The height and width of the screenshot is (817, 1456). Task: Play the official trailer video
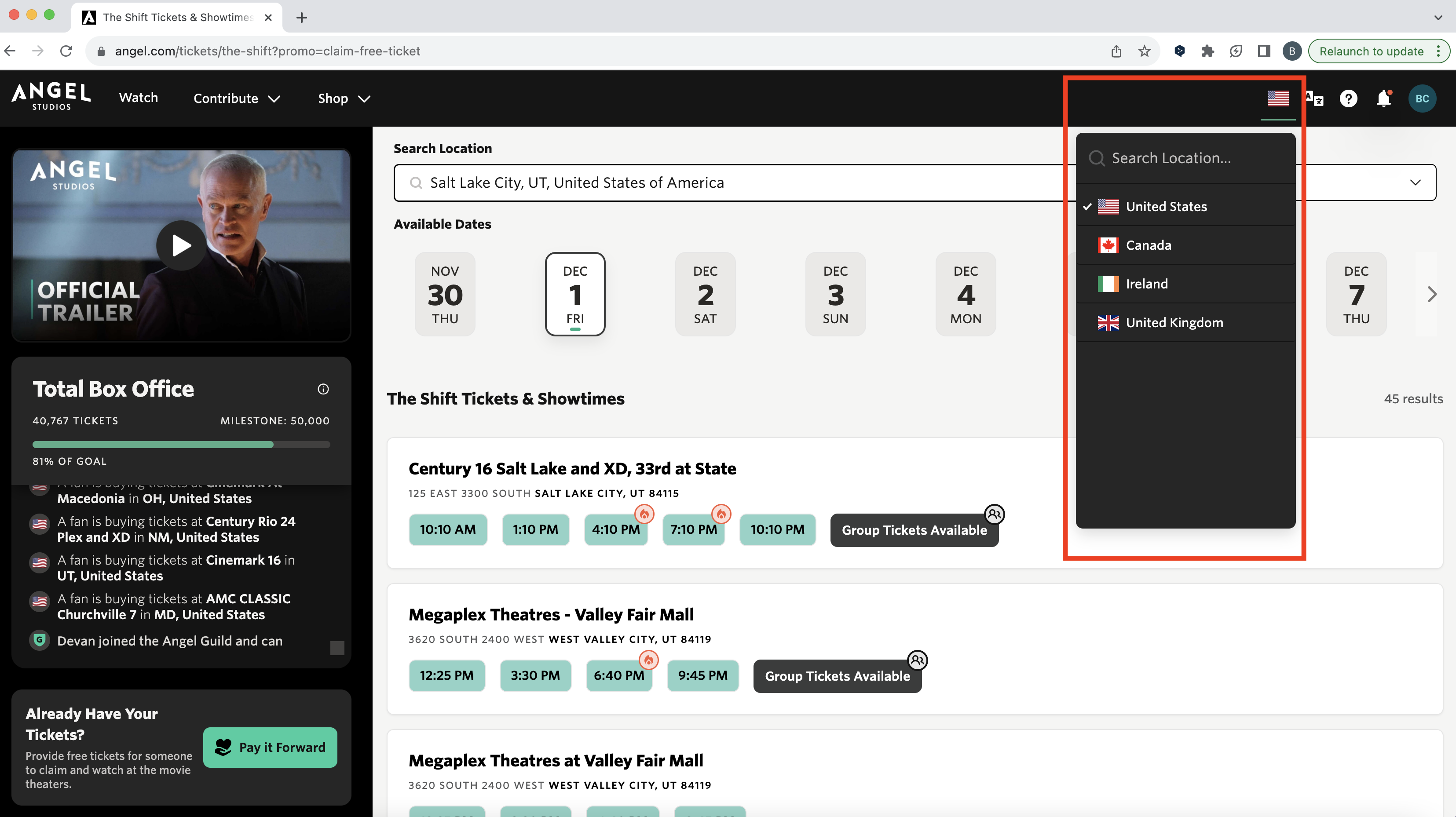[x=181, y=245]
